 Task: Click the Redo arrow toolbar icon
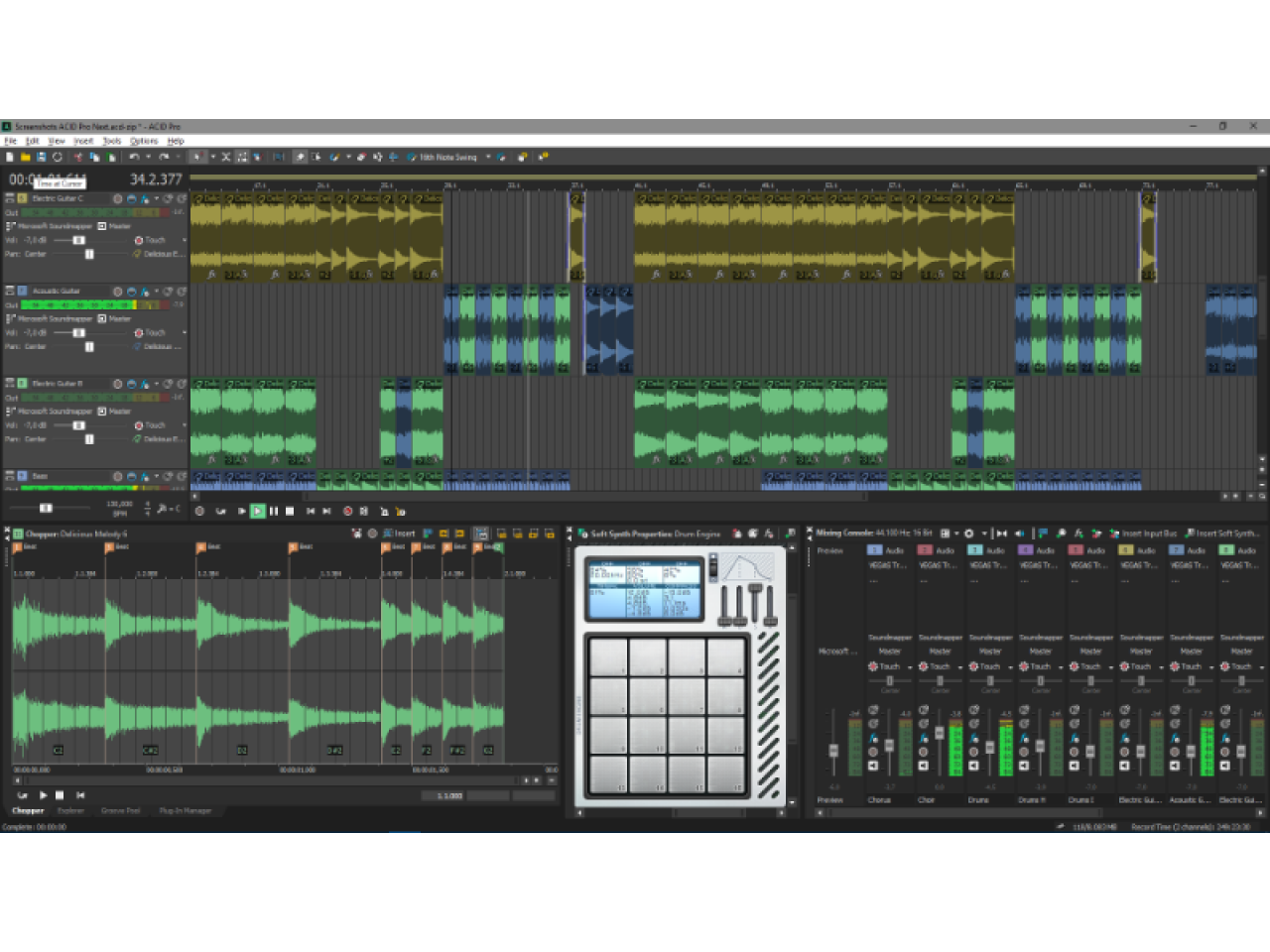click(164, 157)
